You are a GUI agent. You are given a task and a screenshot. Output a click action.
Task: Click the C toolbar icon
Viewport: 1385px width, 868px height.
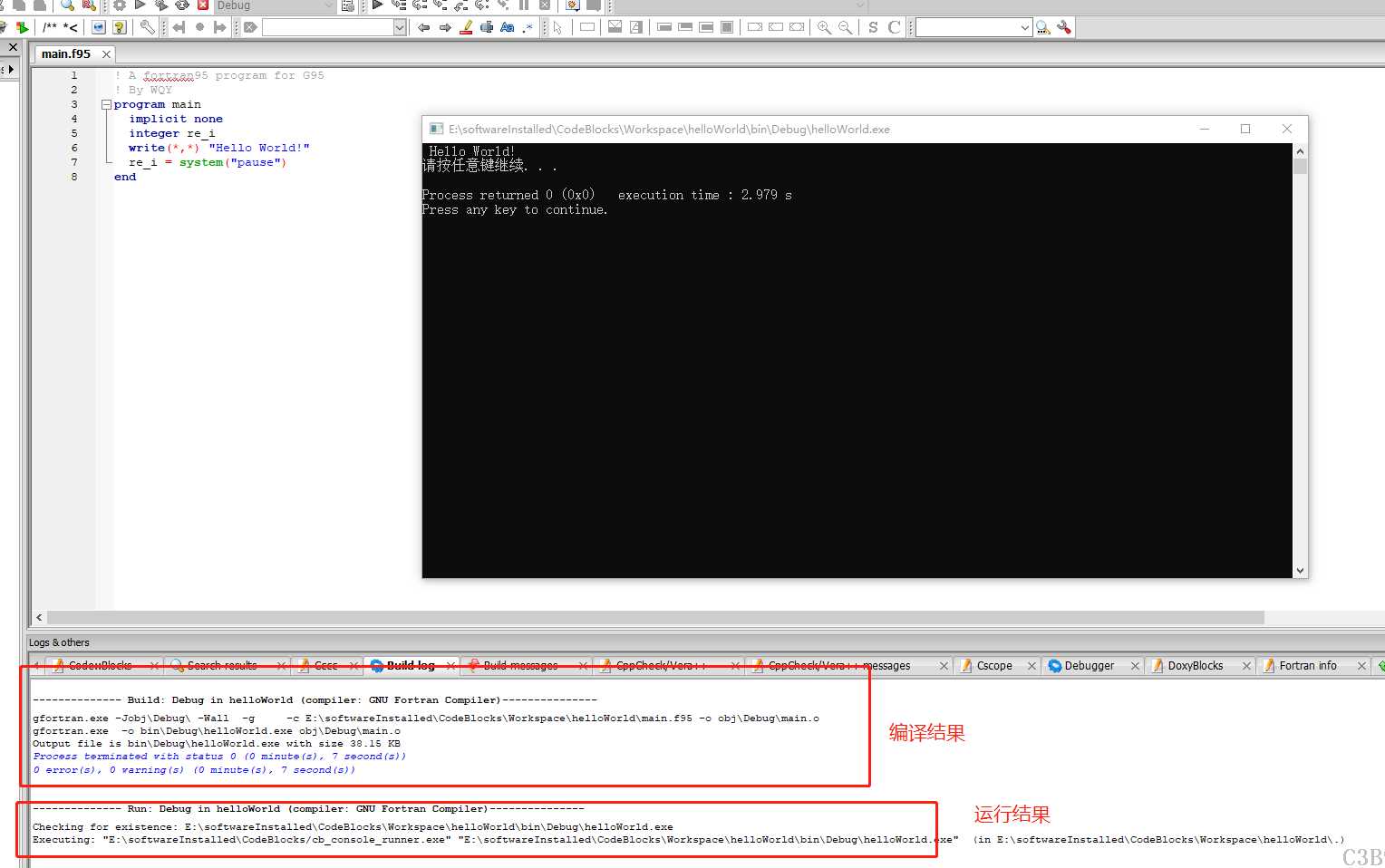pyautogui.click(x=895, y=27)
